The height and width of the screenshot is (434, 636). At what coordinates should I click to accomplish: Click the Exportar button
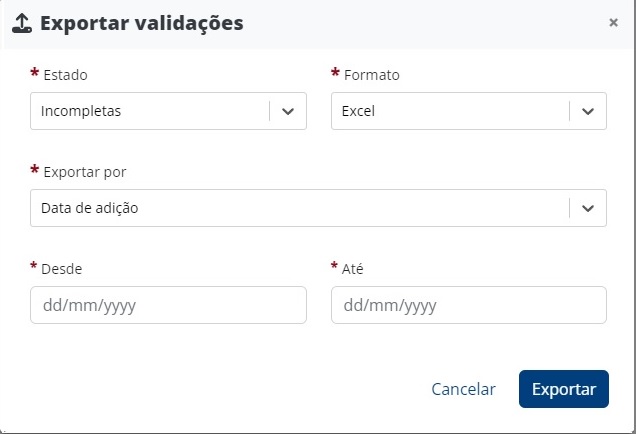(563, 389)
